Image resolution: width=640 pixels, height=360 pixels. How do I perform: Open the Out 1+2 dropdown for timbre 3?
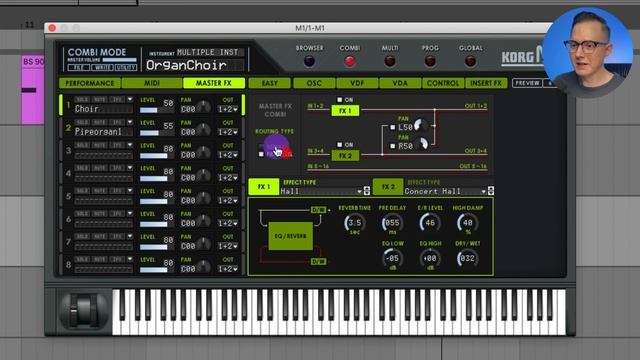tap(228, 155)
